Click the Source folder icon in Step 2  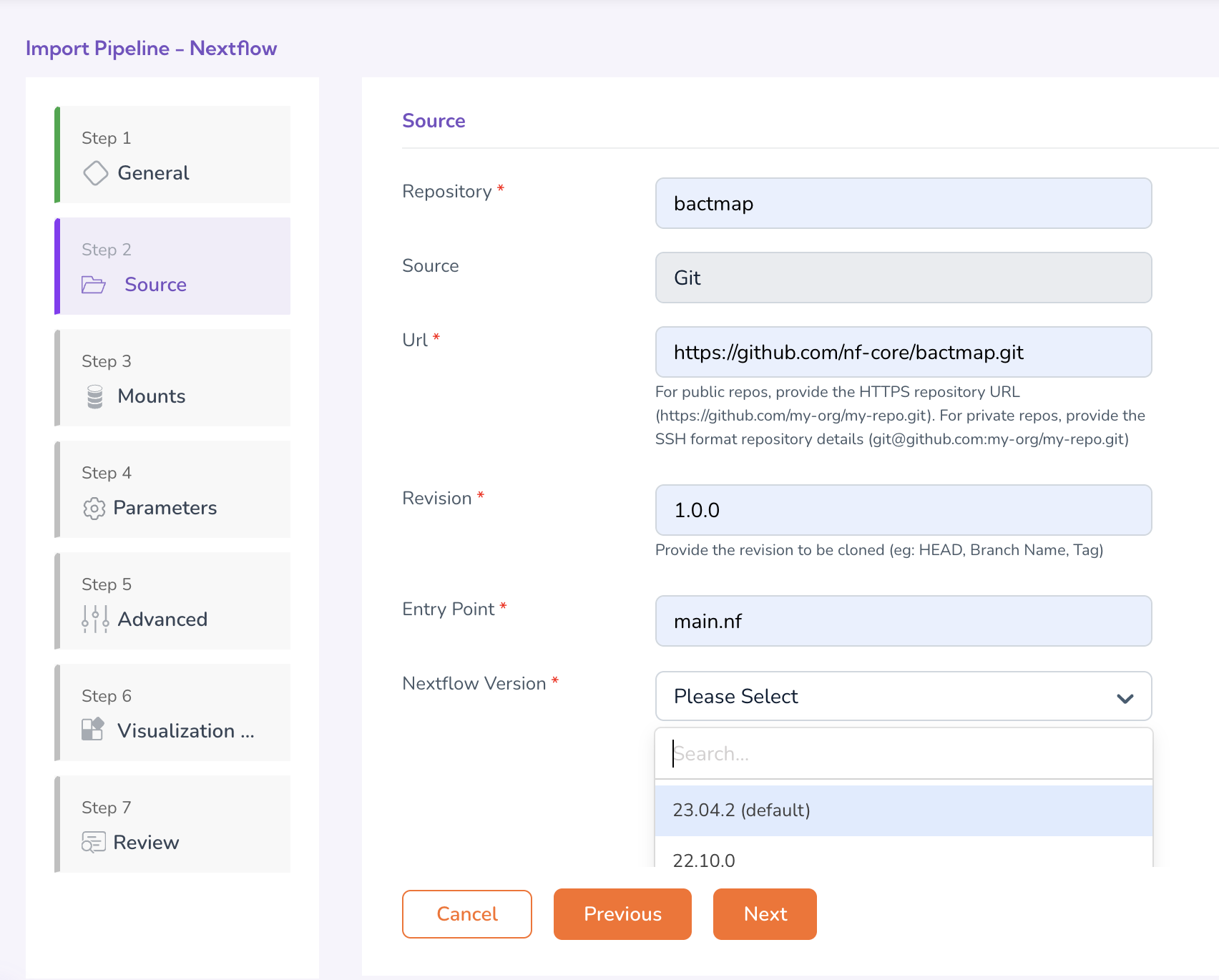[94, 285]
